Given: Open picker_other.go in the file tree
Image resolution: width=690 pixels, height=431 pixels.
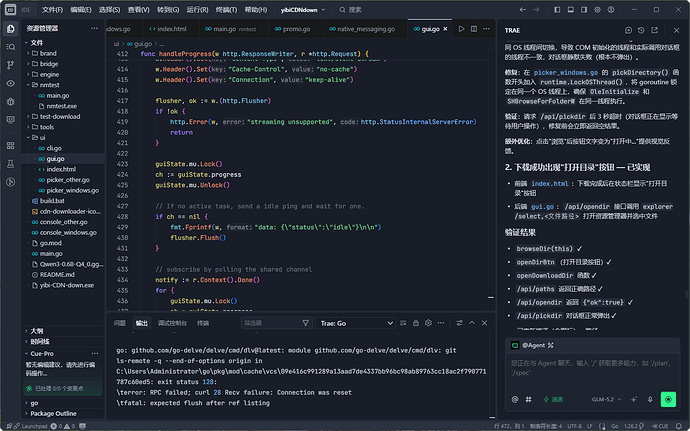Looking at the screenshot, I should [67, 180].
